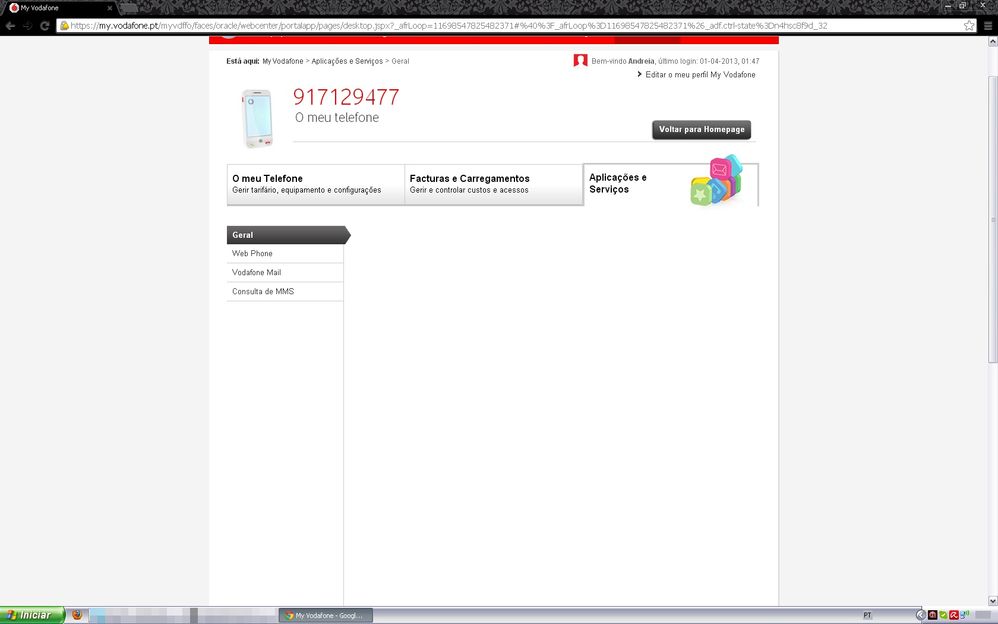Click the red user profile icon
998x624 pixels.
click(580, 61)
